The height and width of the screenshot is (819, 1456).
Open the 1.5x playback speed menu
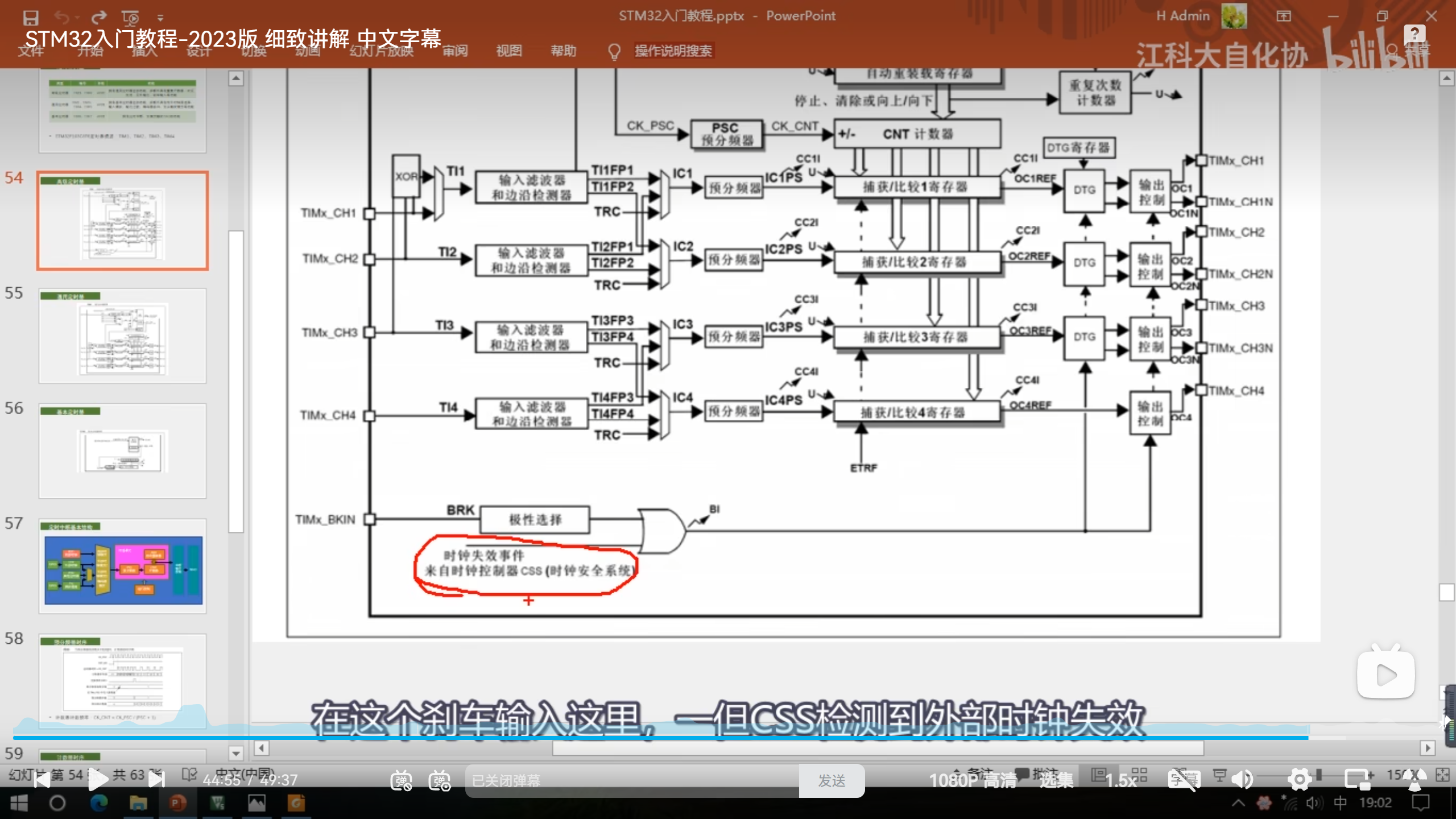1120,781
